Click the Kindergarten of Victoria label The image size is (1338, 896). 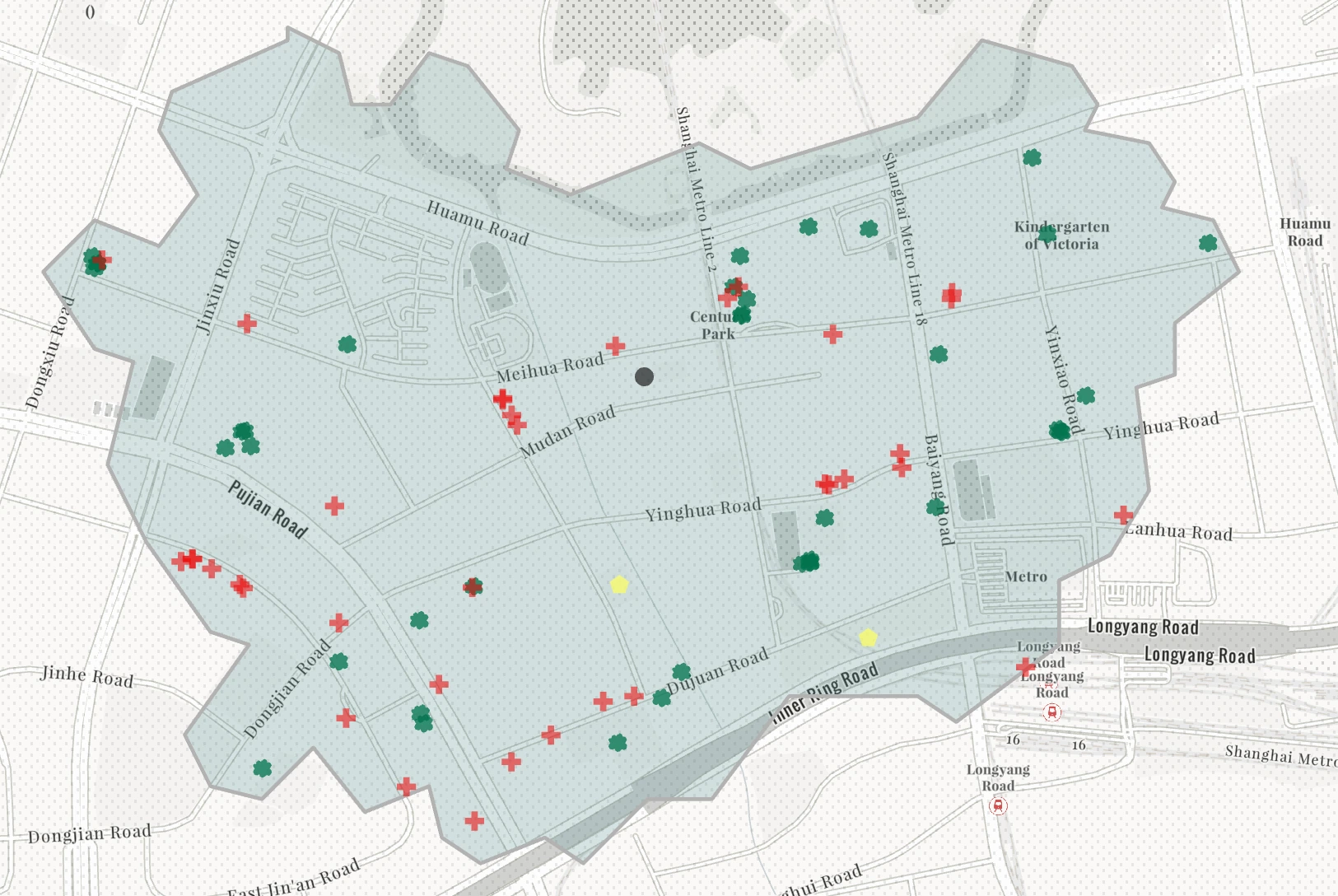click(1061, 236)
